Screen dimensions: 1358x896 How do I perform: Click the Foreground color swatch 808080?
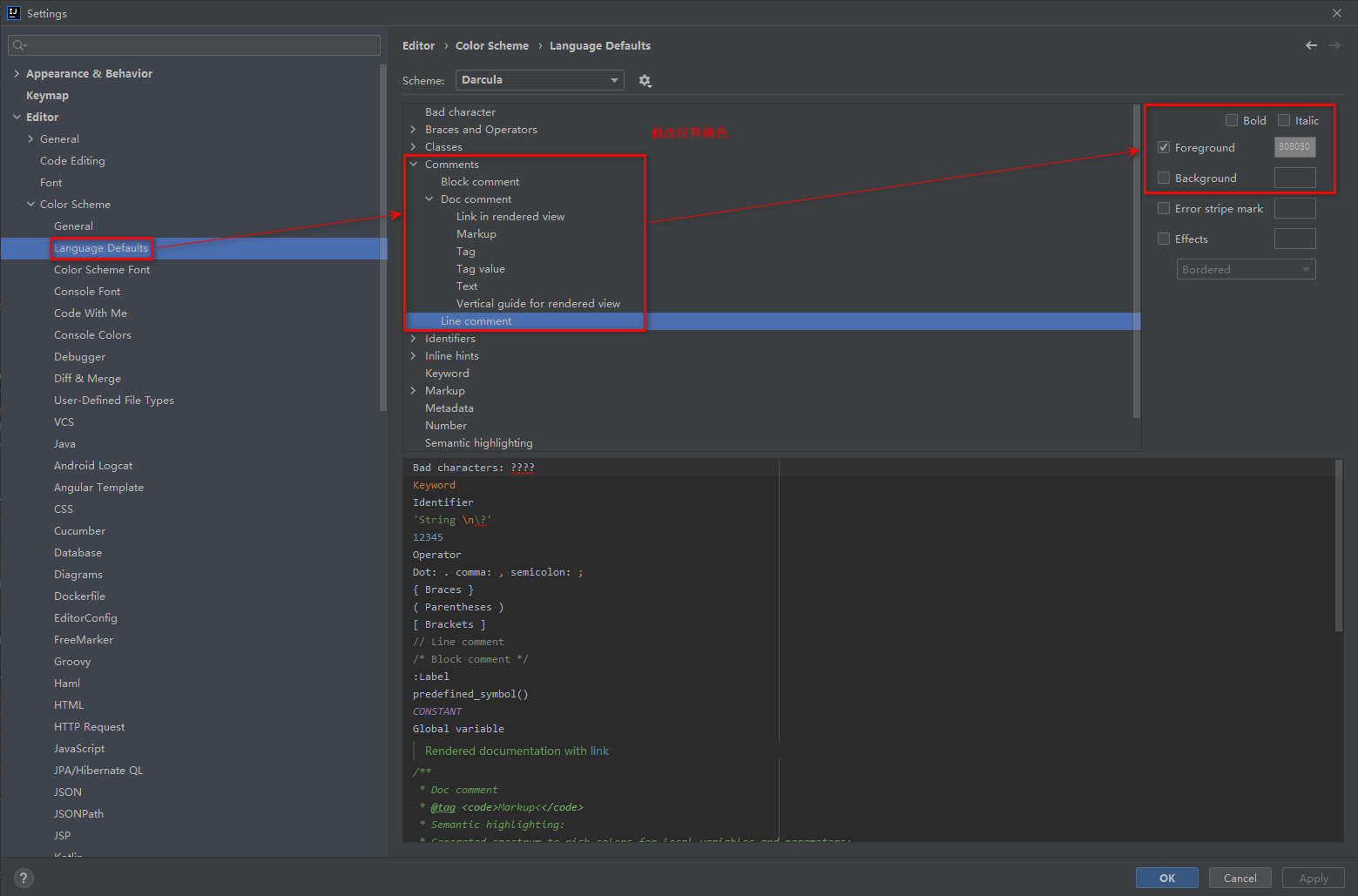[x=1294, y=147]
